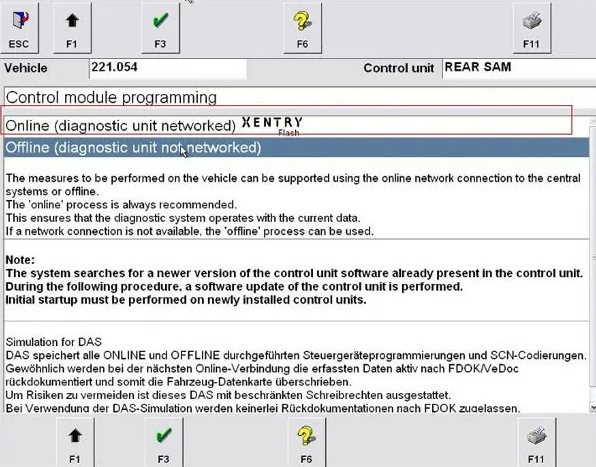
Task: Click the Control module programming heading
Action: click(x=111, y=97)
